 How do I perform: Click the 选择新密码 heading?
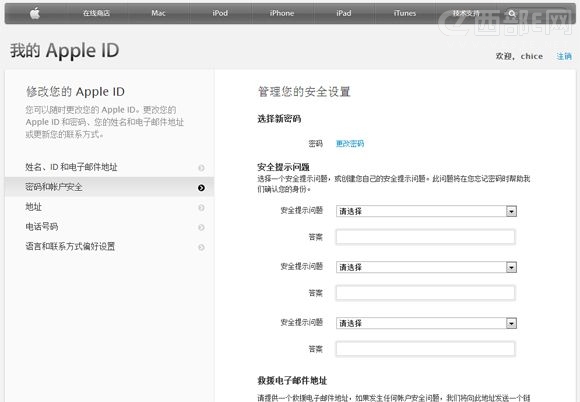pyautogui.click(x=279, y=119)
